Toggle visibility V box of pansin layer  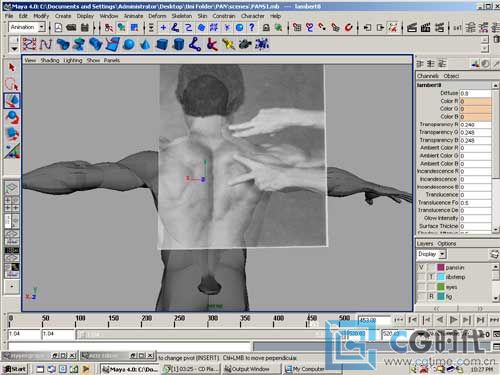tap(421, 267)
